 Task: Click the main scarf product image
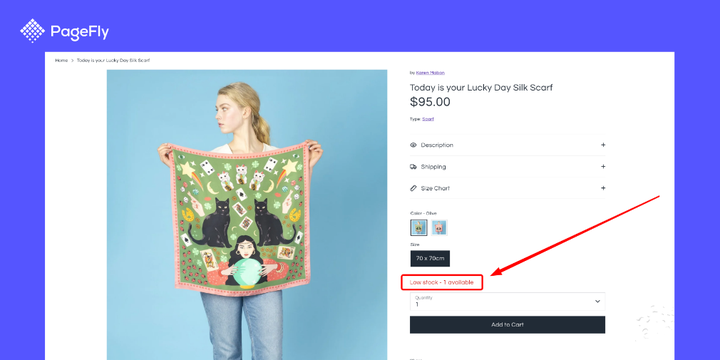pyautogui.click(x=247, y=215)
